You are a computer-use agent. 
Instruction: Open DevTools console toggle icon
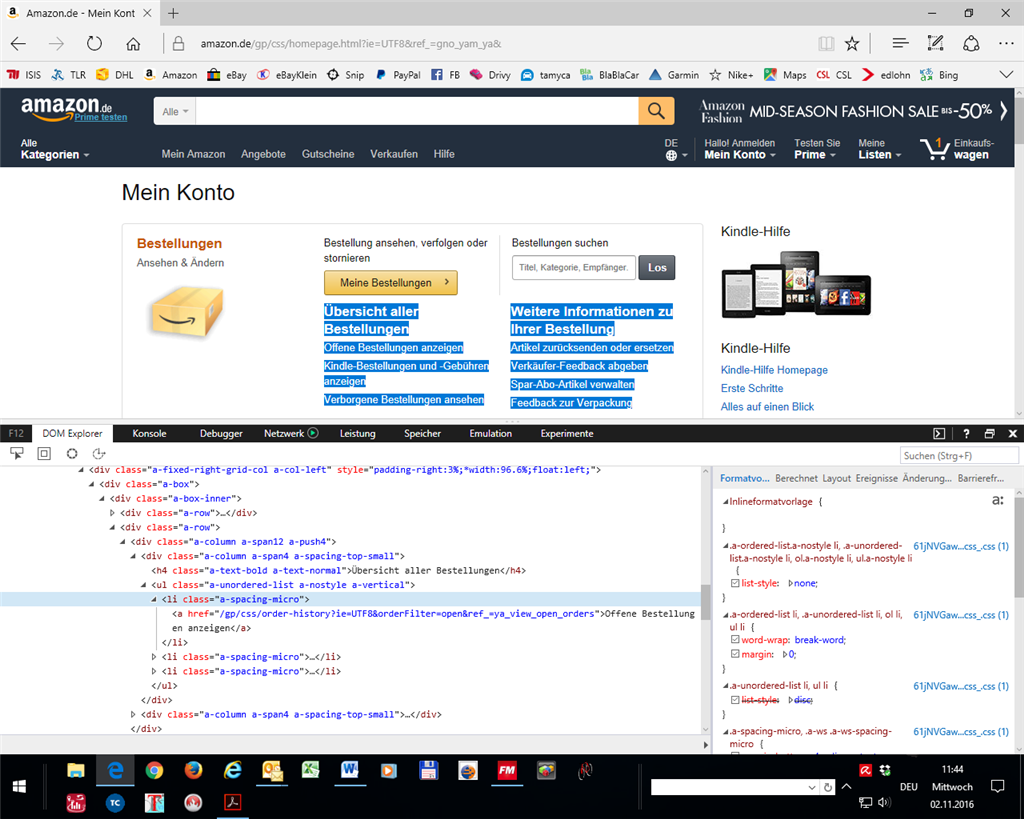(939, 434)
